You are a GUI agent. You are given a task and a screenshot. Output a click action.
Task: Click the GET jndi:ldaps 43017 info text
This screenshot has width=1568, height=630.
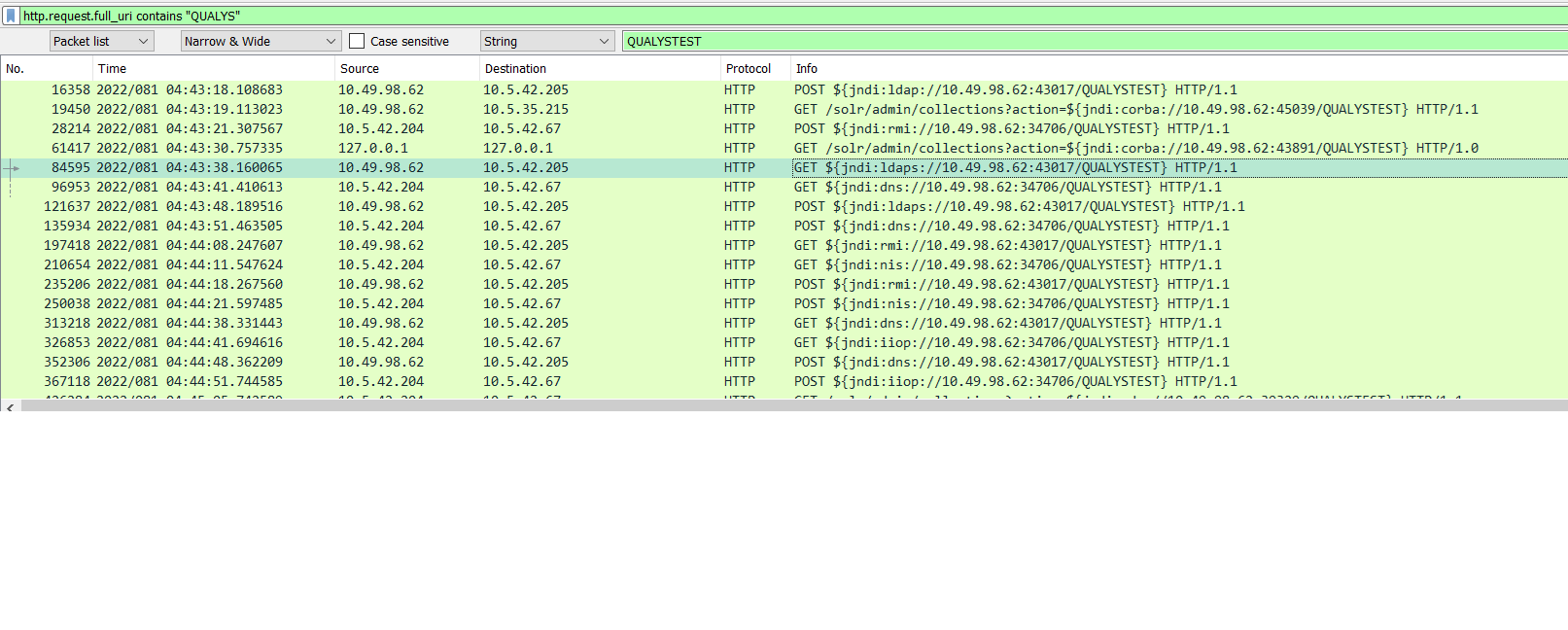pos(1016,167)
